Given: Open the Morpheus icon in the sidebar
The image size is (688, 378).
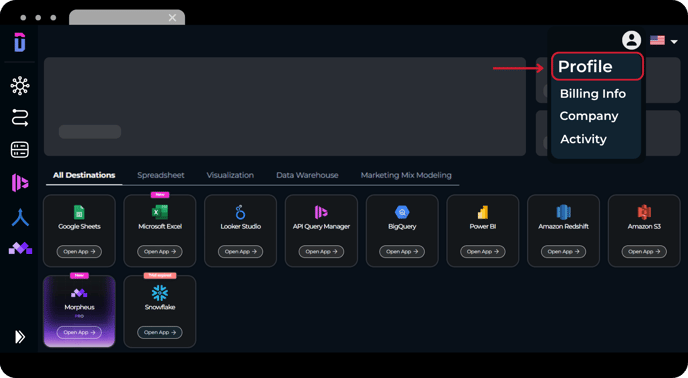Looking at the screenshot, I should [x=20, y=248].
